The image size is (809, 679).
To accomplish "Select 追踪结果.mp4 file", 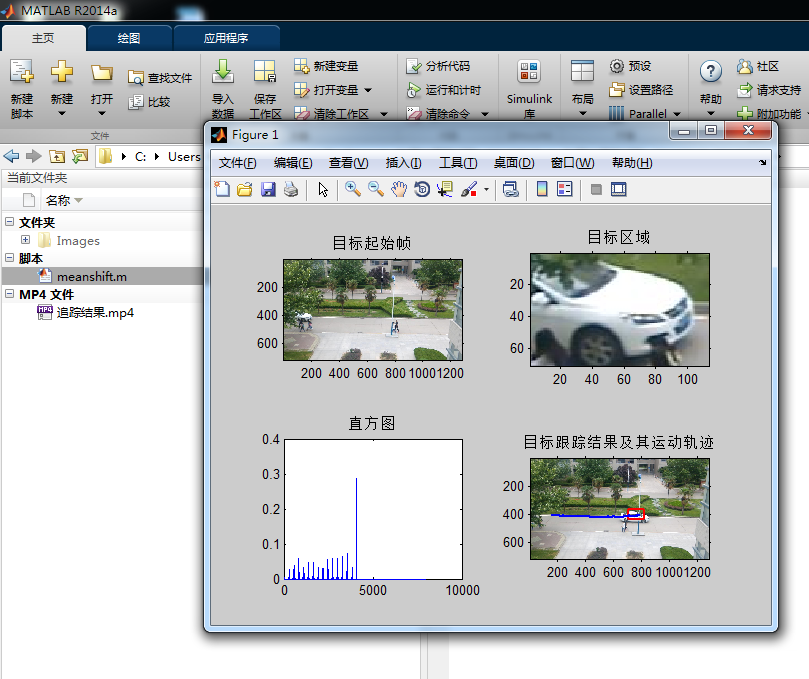I will pos(95,313).
